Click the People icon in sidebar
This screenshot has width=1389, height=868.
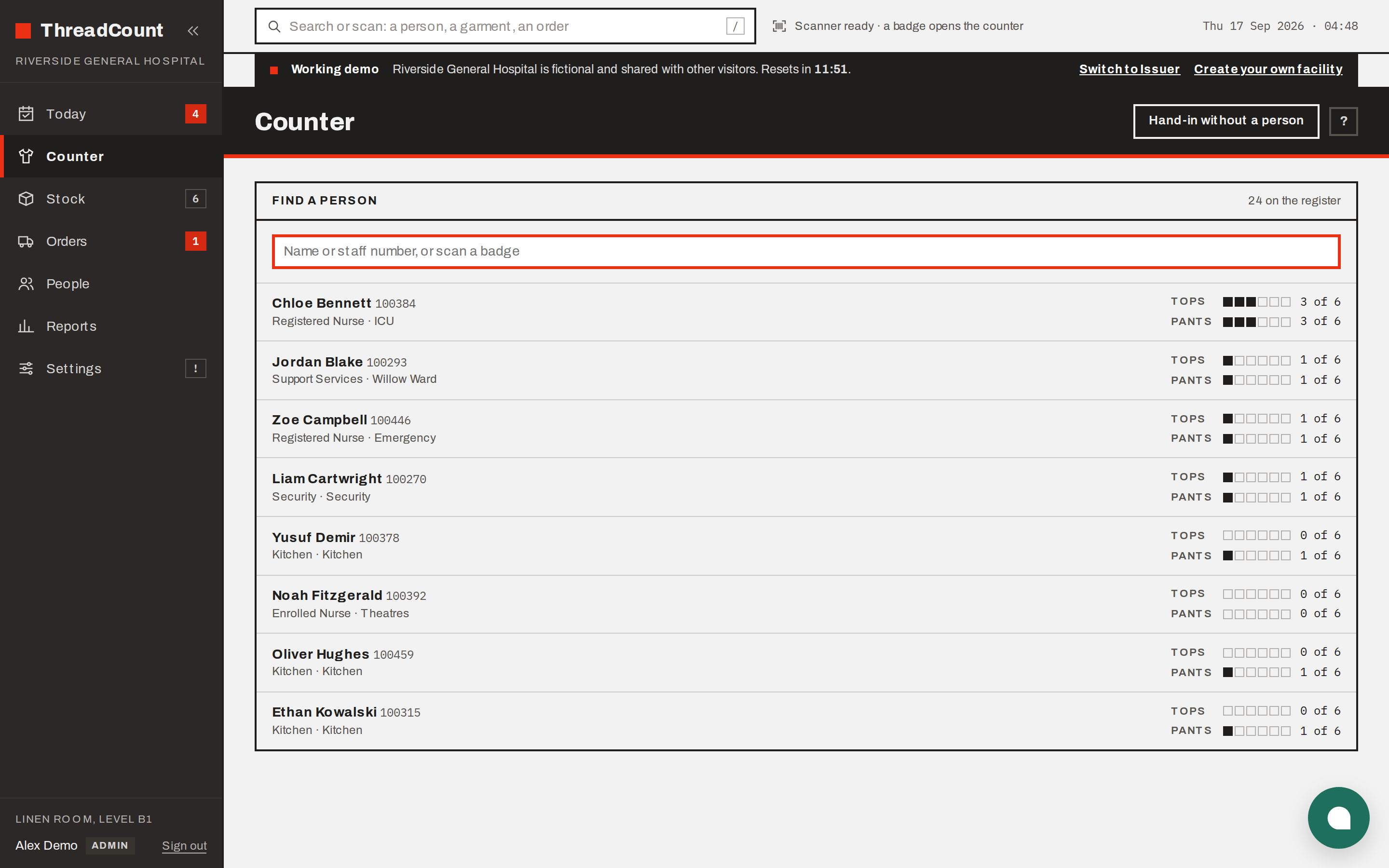coord(26,284)
